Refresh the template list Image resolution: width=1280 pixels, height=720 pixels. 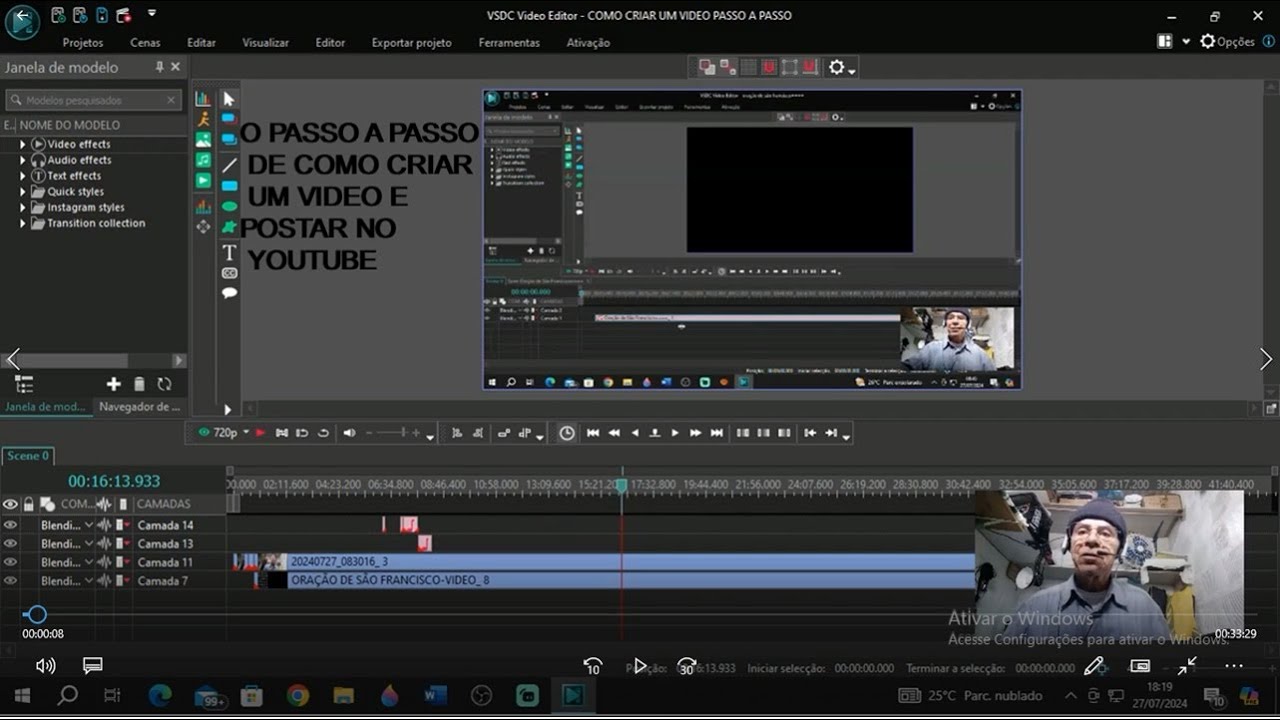164,384
